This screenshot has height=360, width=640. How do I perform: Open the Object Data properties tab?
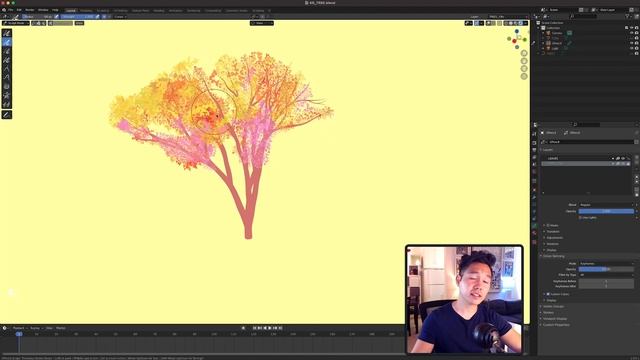(x=534, y=225)
